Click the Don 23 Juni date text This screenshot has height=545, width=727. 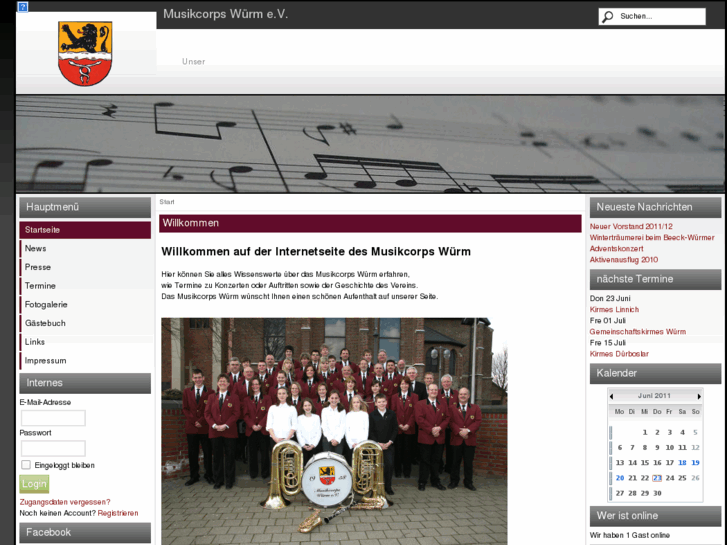610,298
